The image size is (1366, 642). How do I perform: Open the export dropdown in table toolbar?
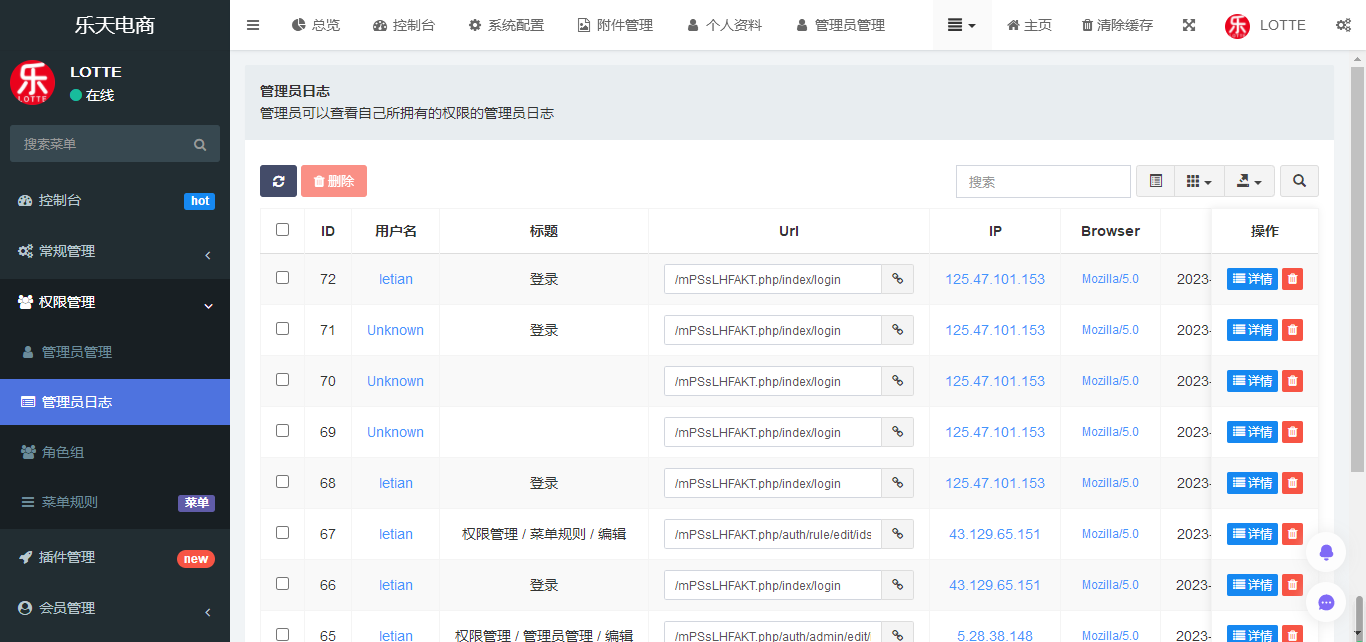[1249, 181]
